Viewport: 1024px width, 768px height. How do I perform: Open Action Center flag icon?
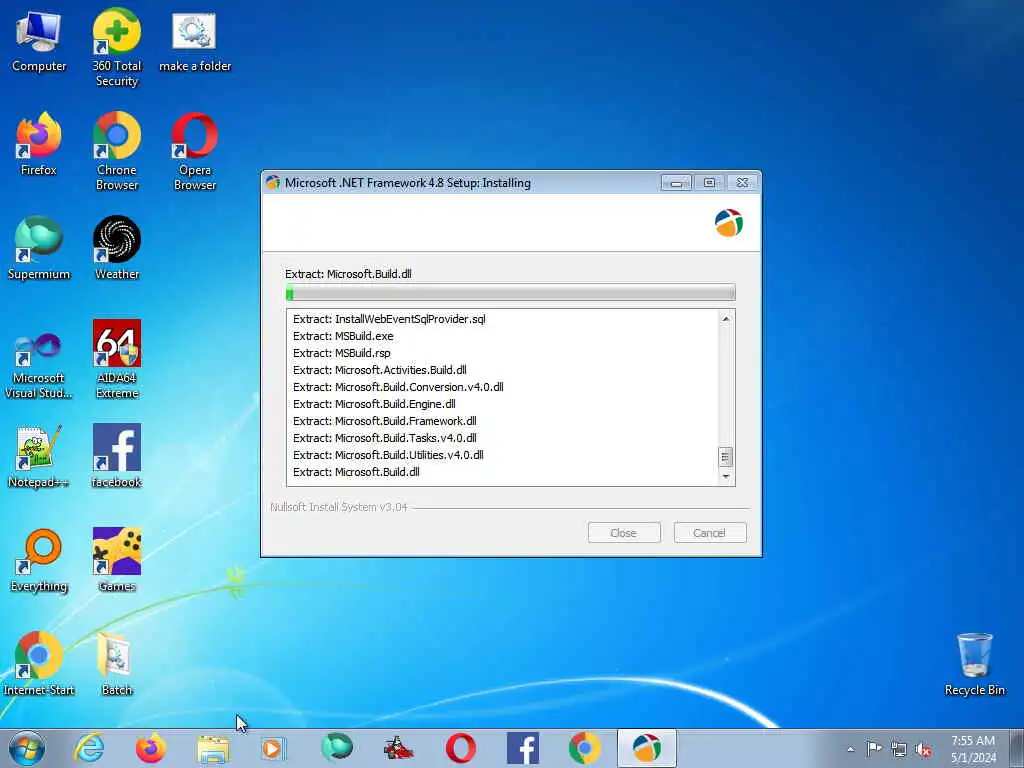874,749
